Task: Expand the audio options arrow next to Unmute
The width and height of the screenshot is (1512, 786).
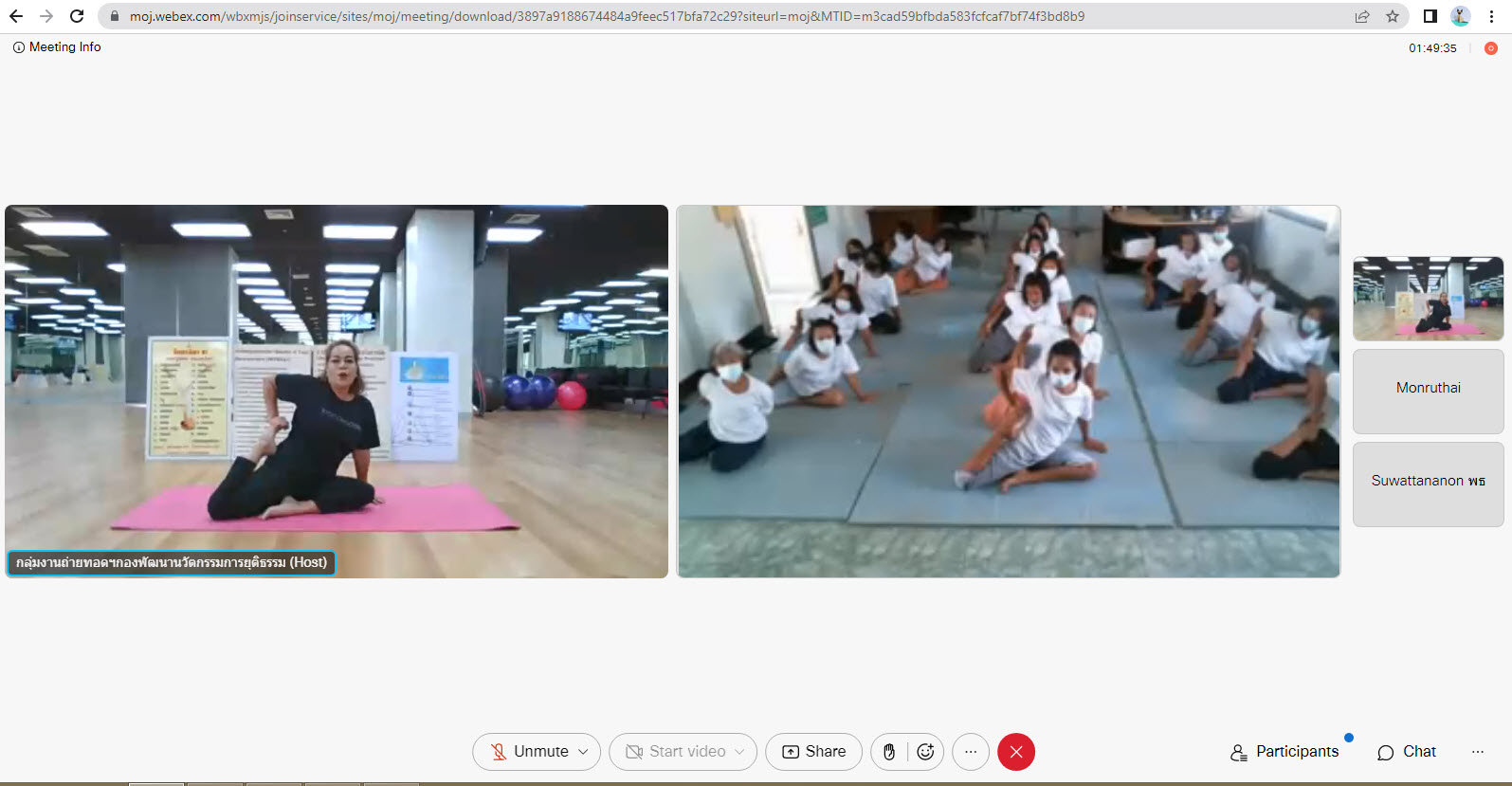Action: pos(583,752)
